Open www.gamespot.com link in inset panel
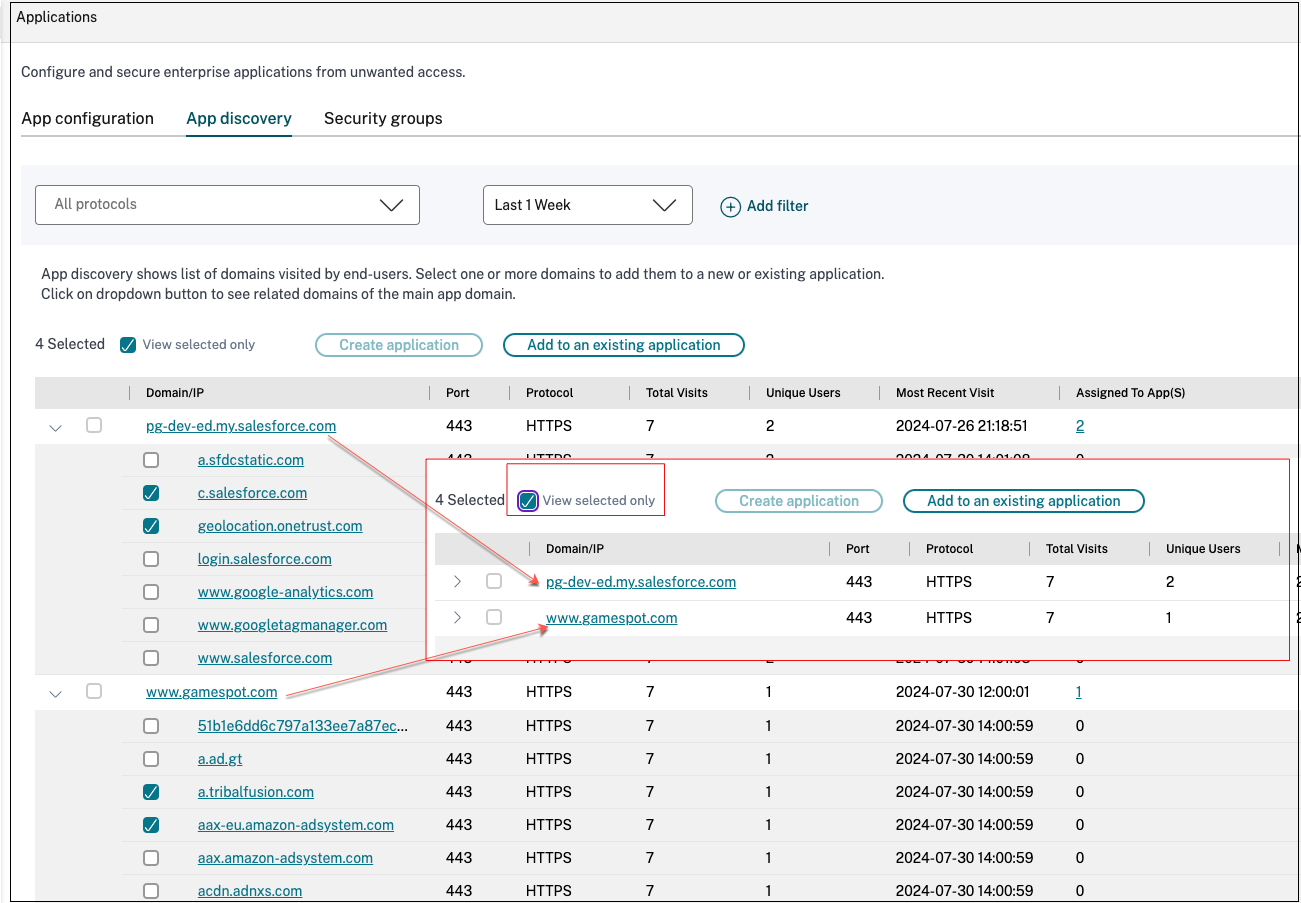 click(612, 618)
